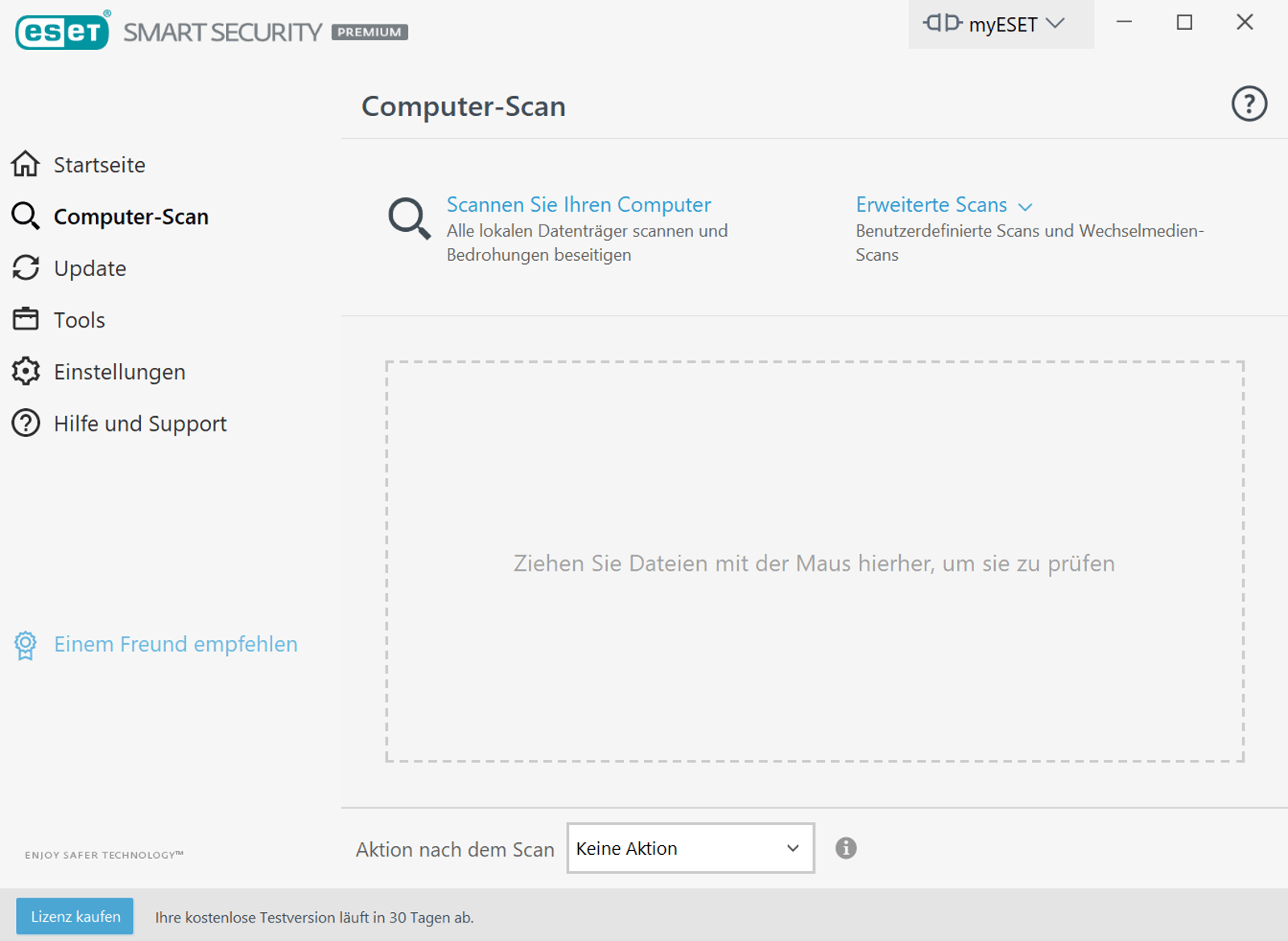Click the Lizenz kaufen button
1288x941 pixels.
[x=74, y=915]
